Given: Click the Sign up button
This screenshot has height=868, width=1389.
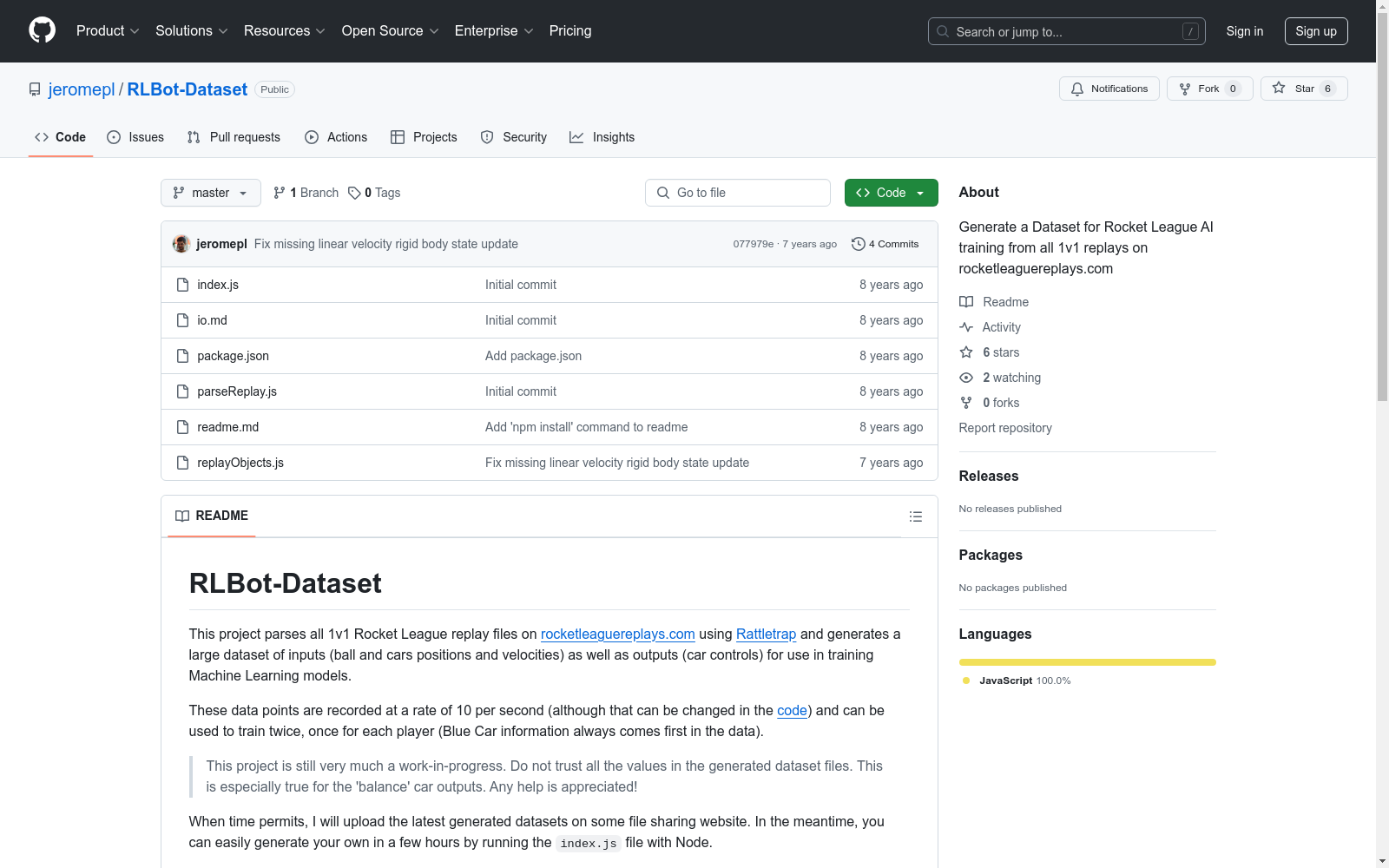Looking at the screenshot, I should tap(1316, 31).
